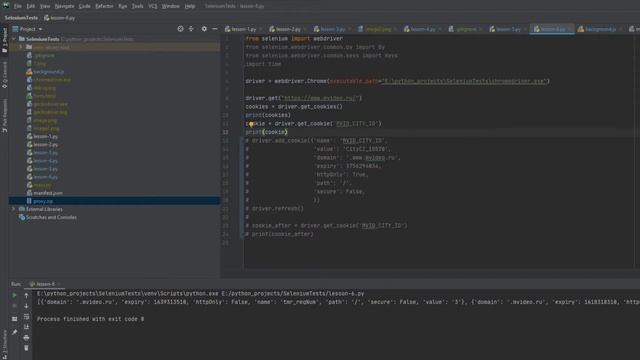This screenshot has width=640, height=360.
Task: Toggle the Project tool window stripe button
Action: (x=4, y=40)
